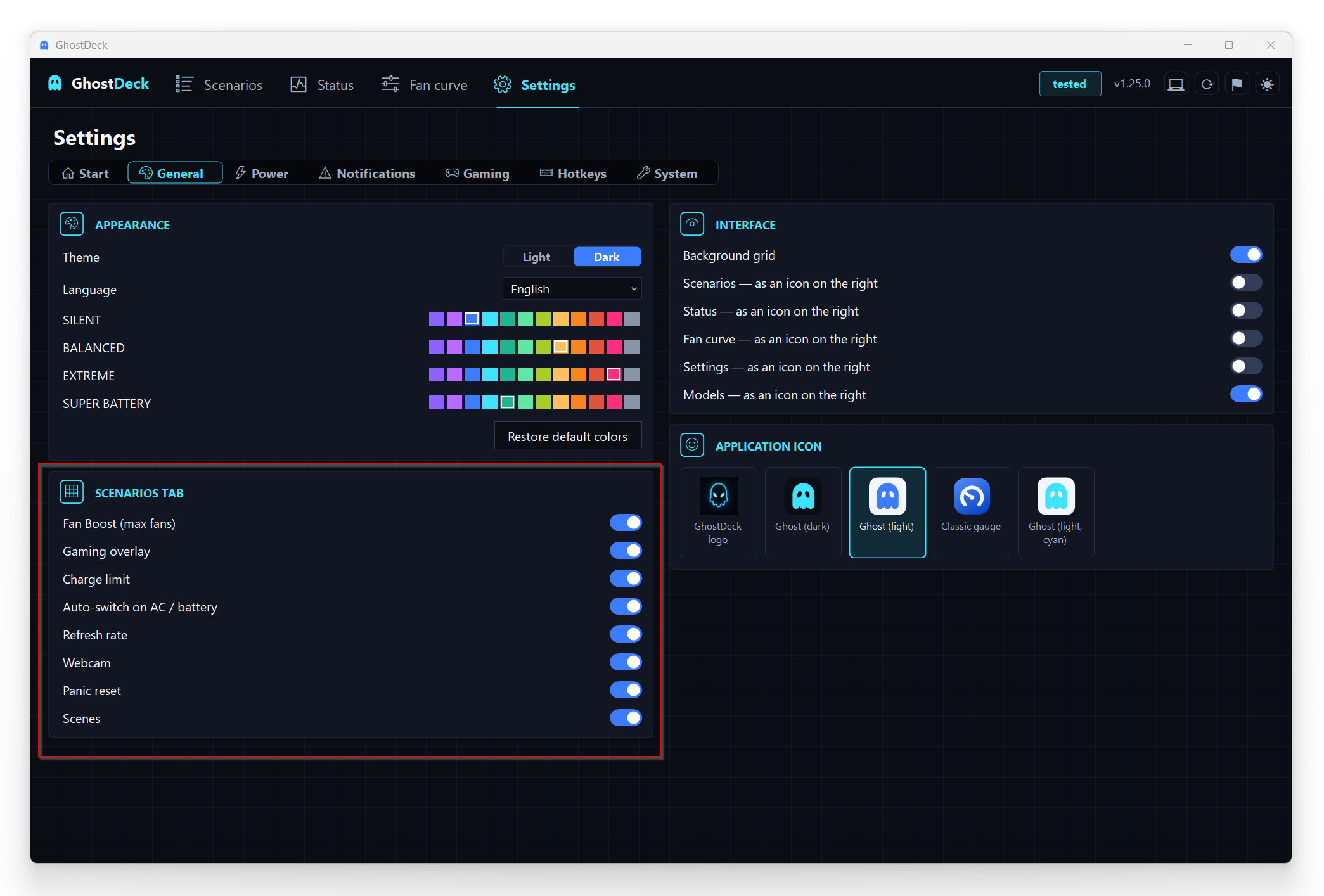Turn off the Fan Boost (max fans) toggle
The height and width of the screenshot is (896, 1324).
626,523
